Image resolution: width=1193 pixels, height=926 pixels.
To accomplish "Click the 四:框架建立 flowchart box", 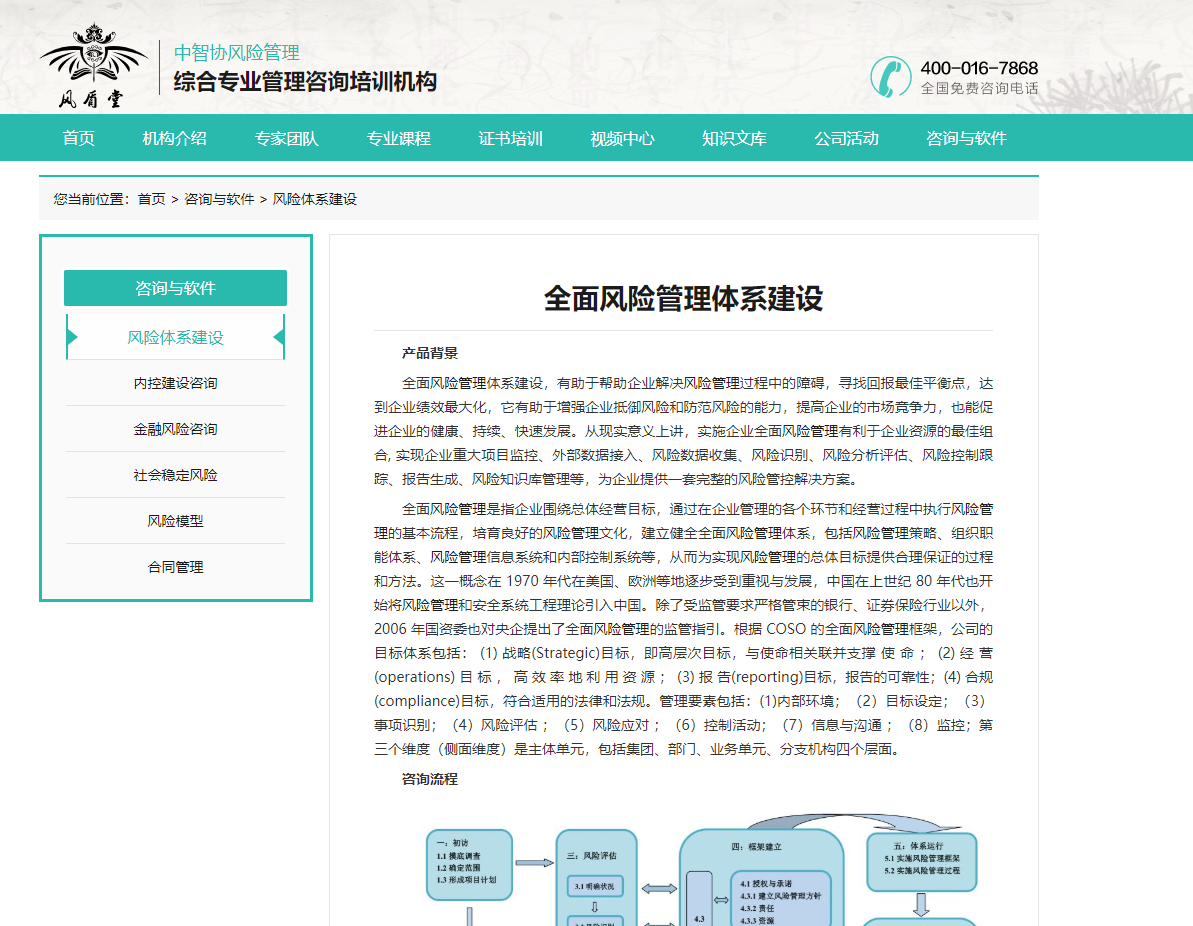I will coord(761,877).
